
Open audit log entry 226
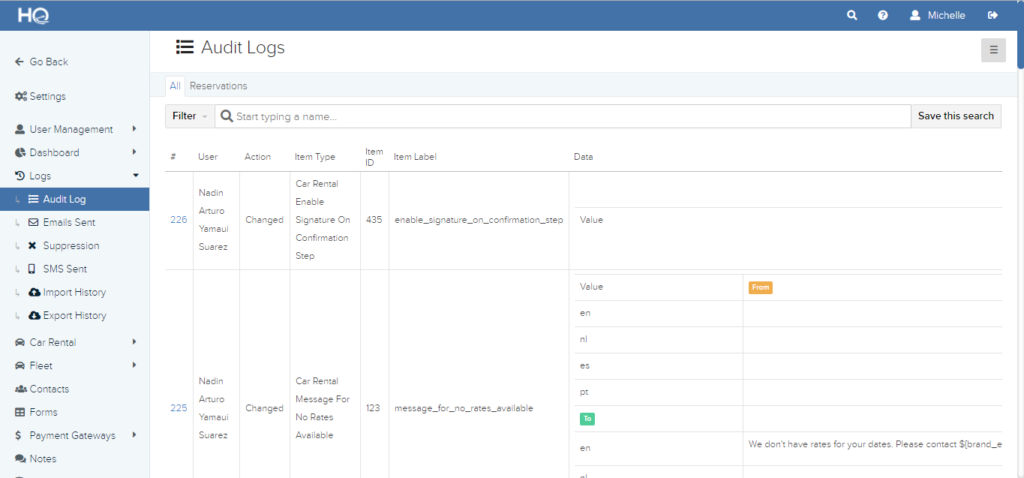pyautogui.click(x=178, y=220)
